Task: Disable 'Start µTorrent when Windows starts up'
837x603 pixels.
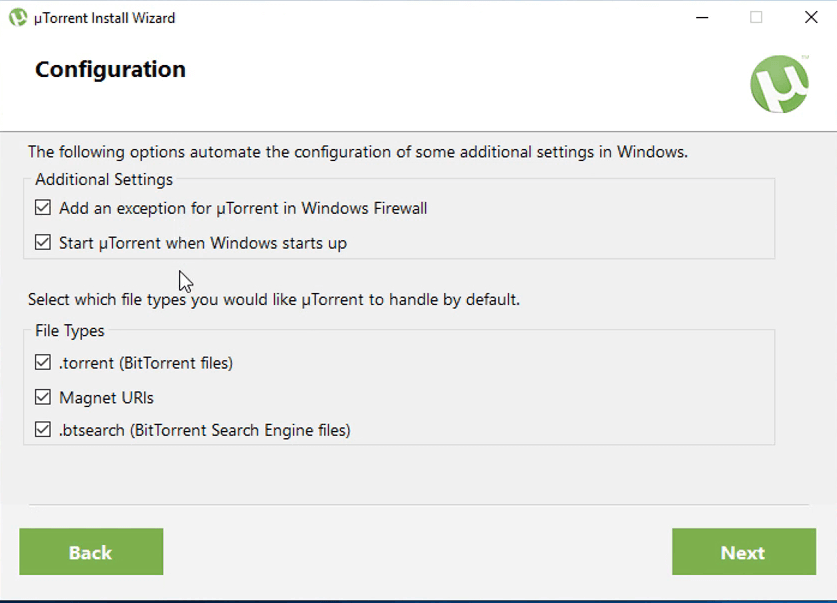Action: pyautogui.click(x=41, y=242)
